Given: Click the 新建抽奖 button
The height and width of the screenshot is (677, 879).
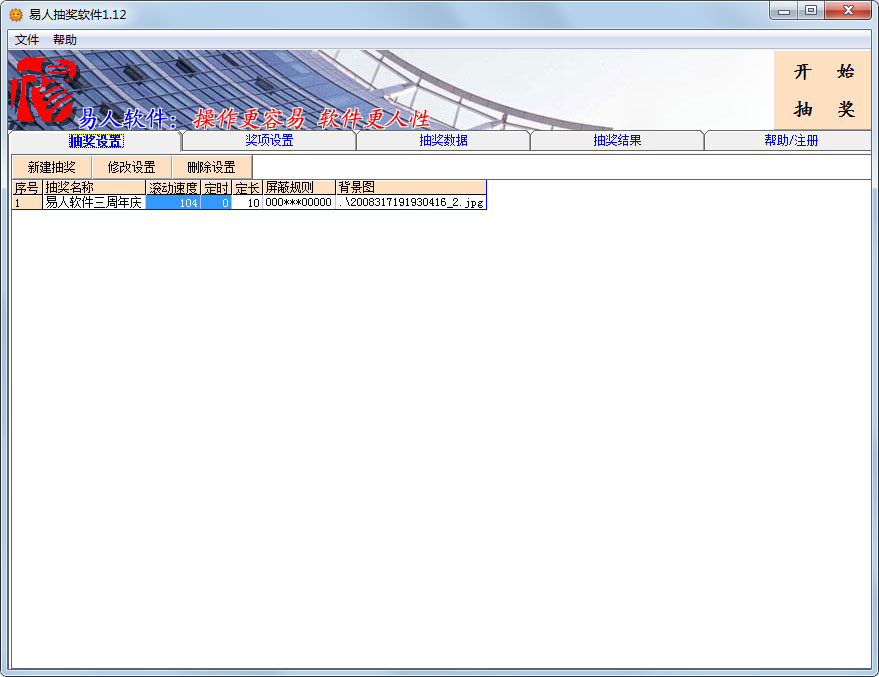Looking at the screenshot, I should coord(52,167).
